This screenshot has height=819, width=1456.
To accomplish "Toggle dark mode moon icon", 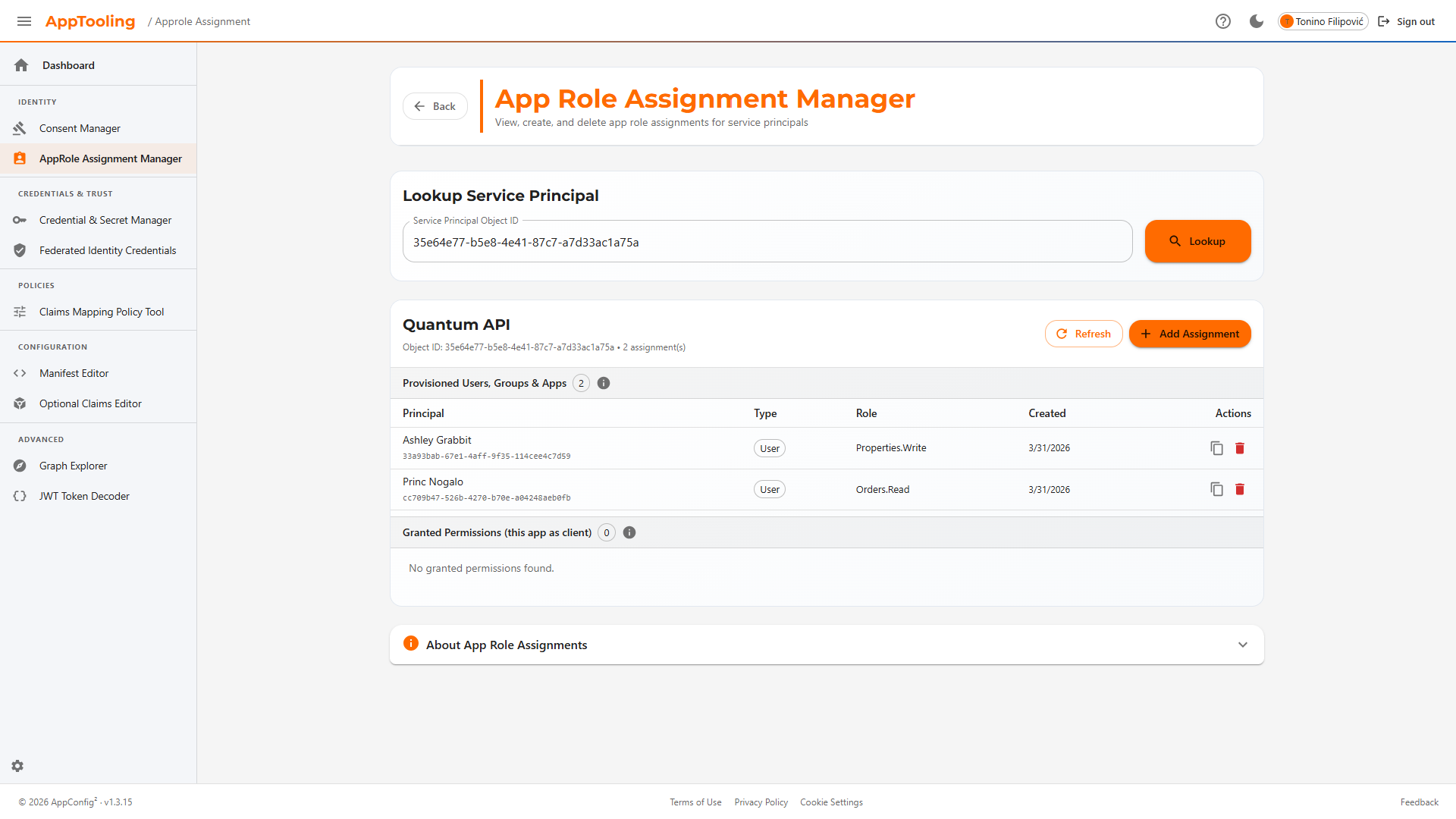I will tap(1257, 21).
